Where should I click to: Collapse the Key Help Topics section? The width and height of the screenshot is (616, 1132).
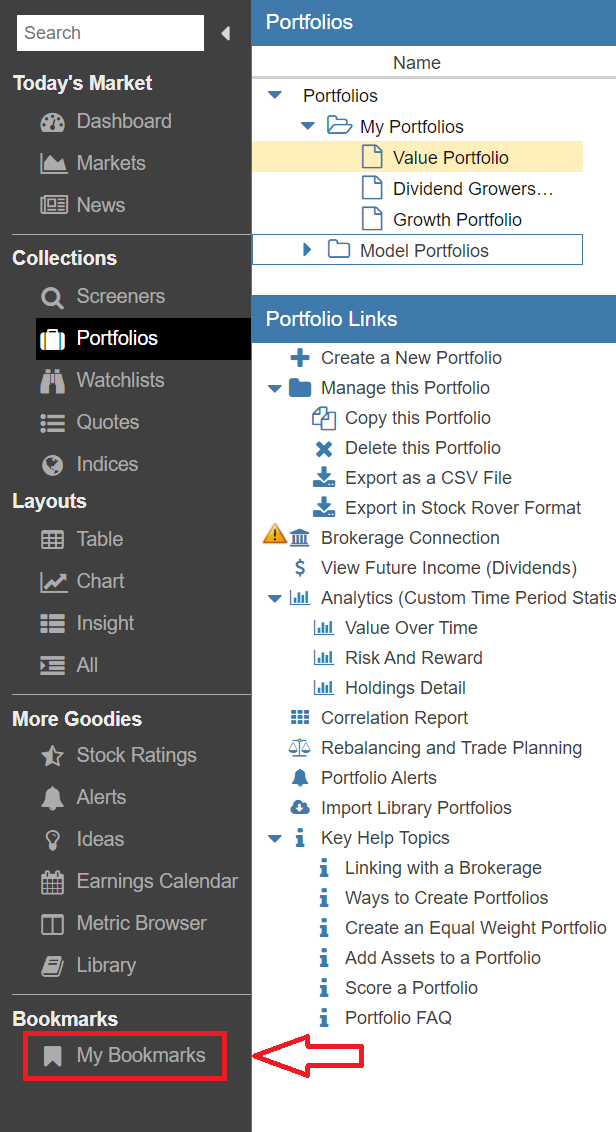tap(275, 838)
